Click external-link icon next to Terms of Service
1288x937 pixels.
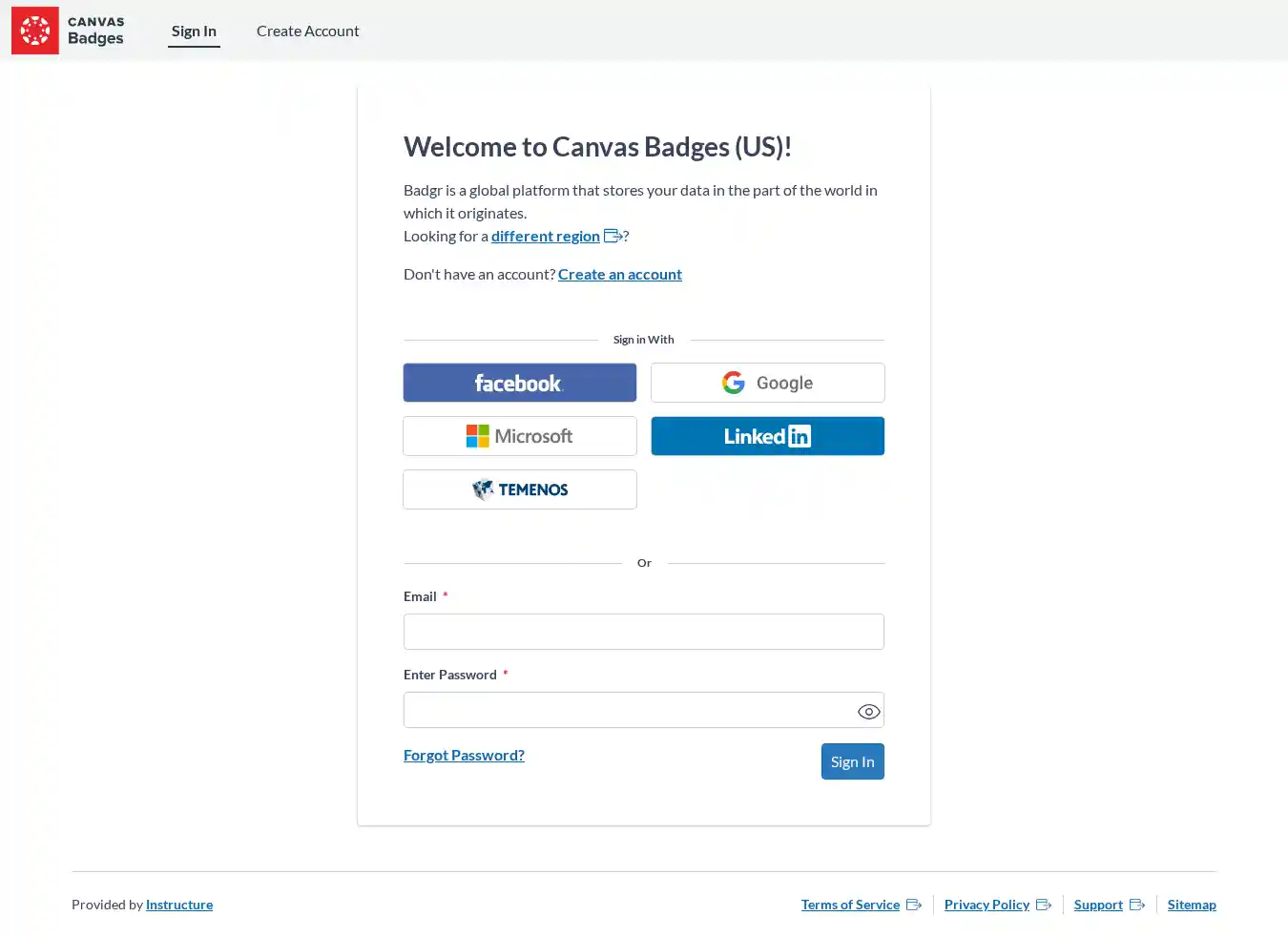pos(914,905)
